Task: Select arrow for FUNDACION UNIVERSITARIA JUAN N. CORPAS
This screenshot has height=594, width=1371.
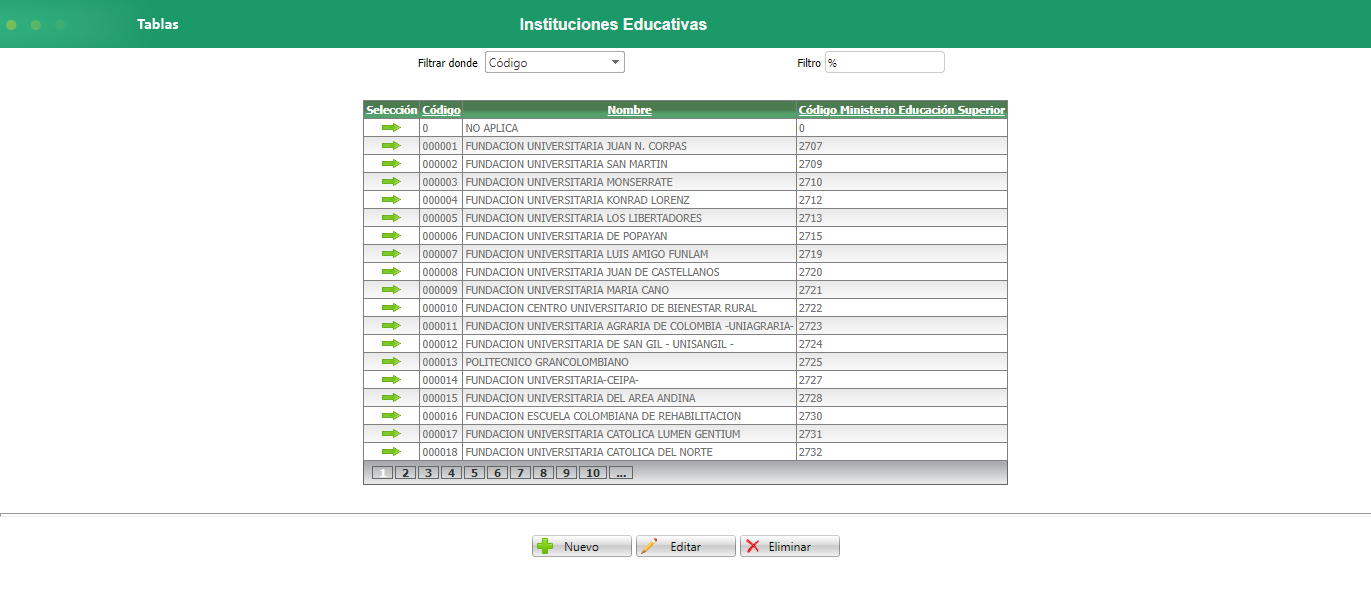Action: click(391, 146)
